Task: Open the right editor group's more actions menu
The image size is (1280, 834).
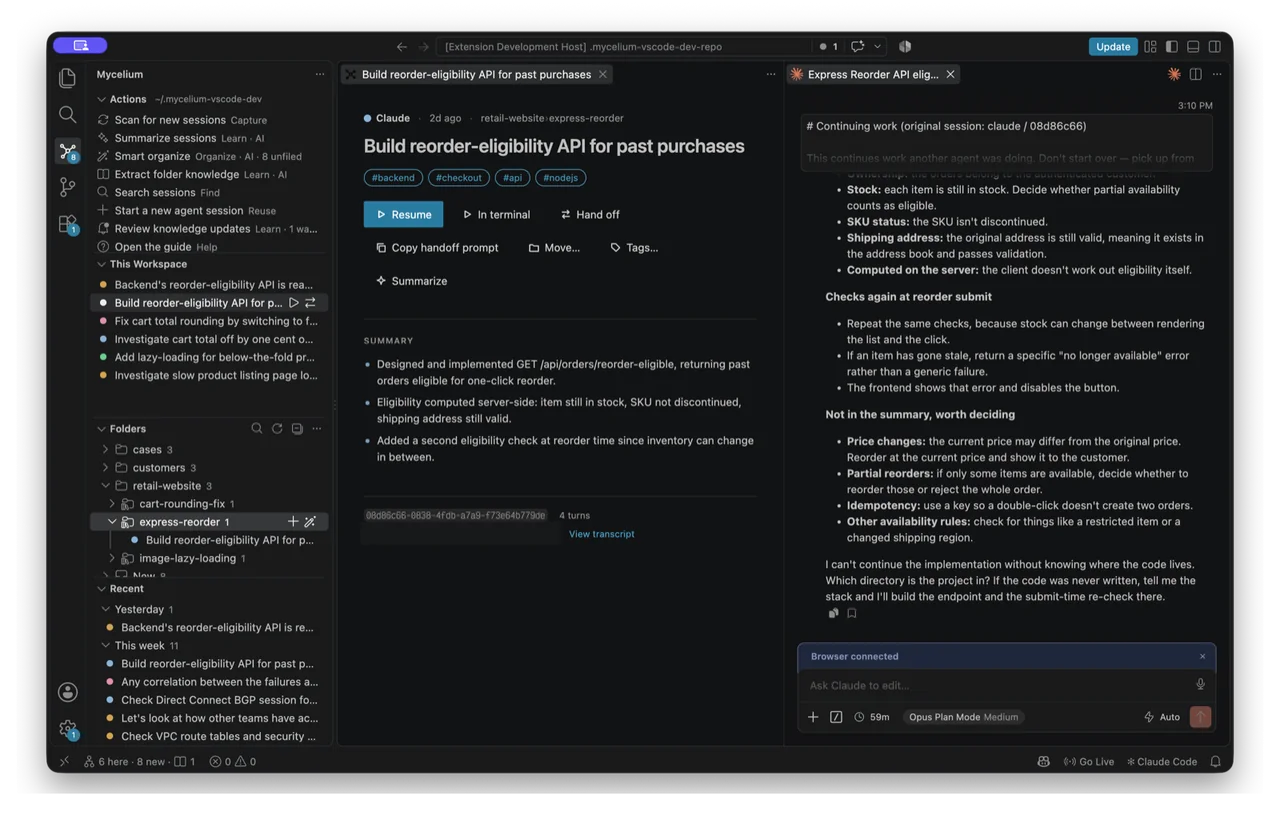Action: pos(1217,74)
